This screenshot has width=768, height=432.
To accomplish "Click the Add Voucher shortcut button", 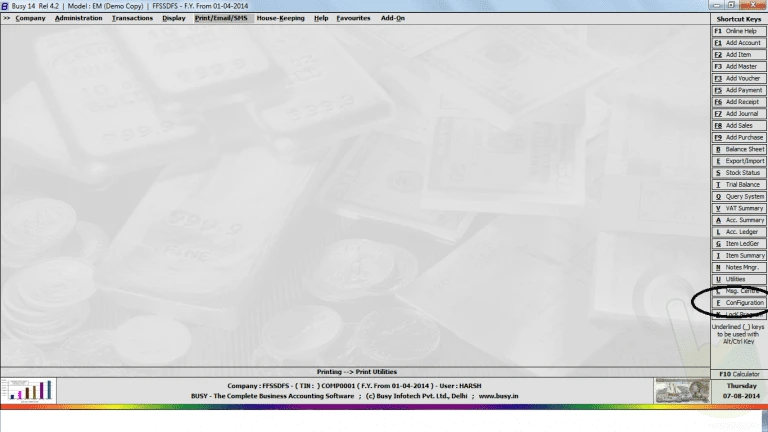I will (739, 78).
